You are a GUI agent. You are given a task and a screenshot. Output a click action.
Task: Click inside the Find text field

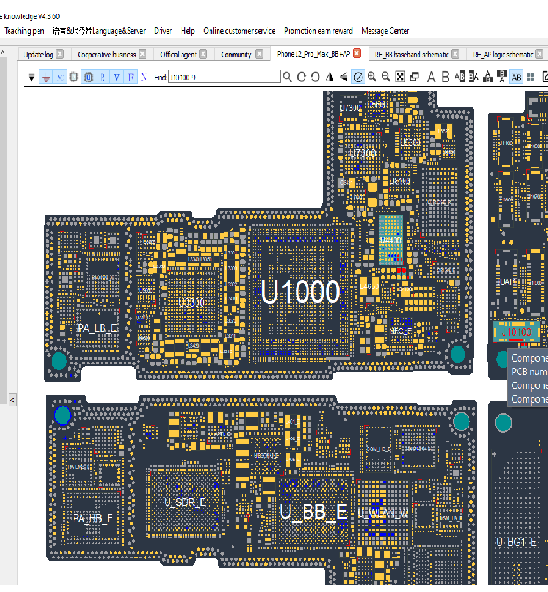[224, 77]
